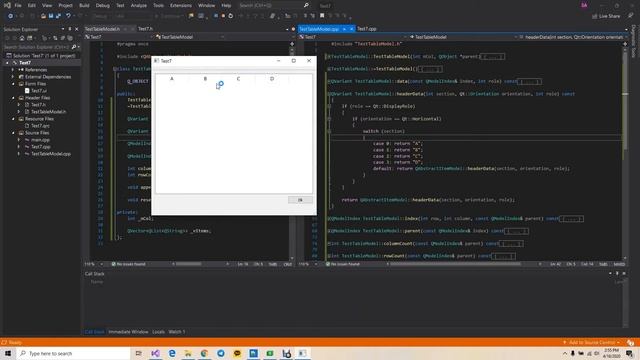Open the Watch 1 tab
The image size is (640, 360).
tap(177, 332)
